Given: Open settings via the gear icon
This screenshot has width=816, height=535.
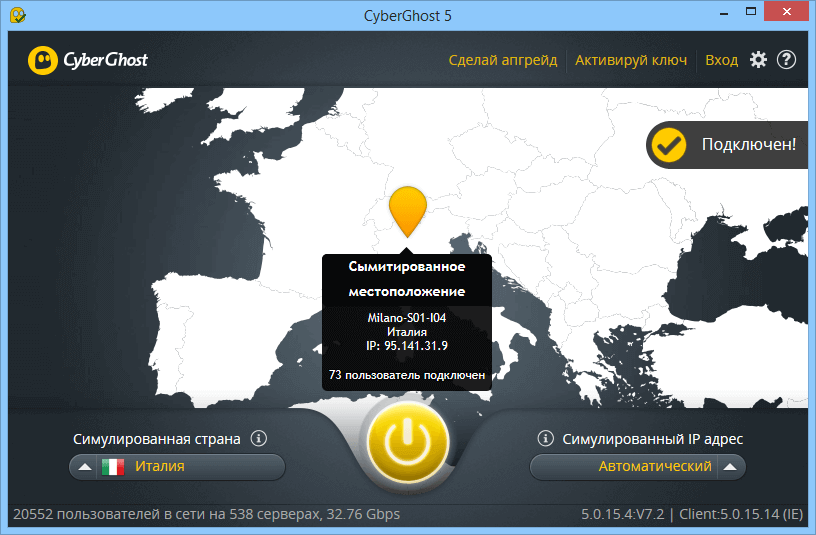Looking at the screenshot, I should 758,60.
